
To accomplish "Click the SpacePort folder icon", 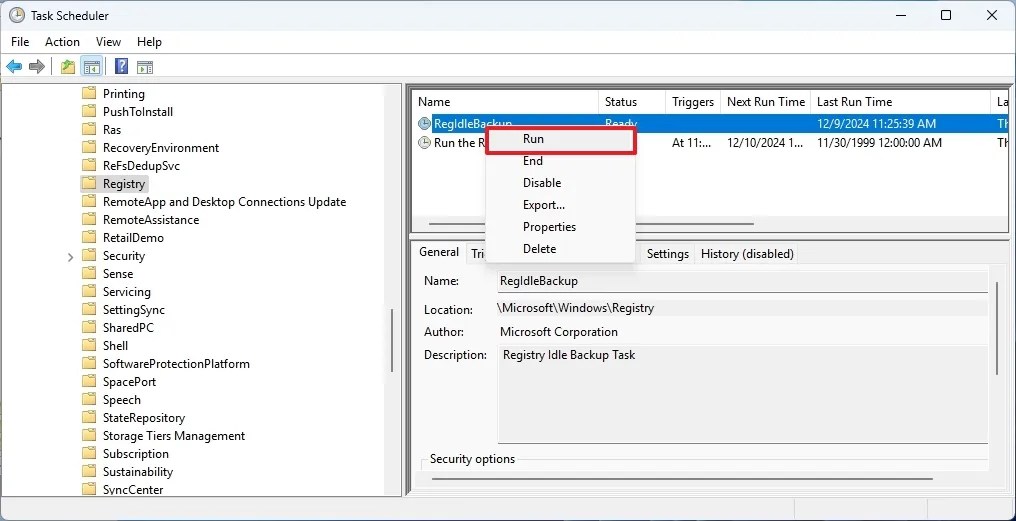I will pos(89,382).
